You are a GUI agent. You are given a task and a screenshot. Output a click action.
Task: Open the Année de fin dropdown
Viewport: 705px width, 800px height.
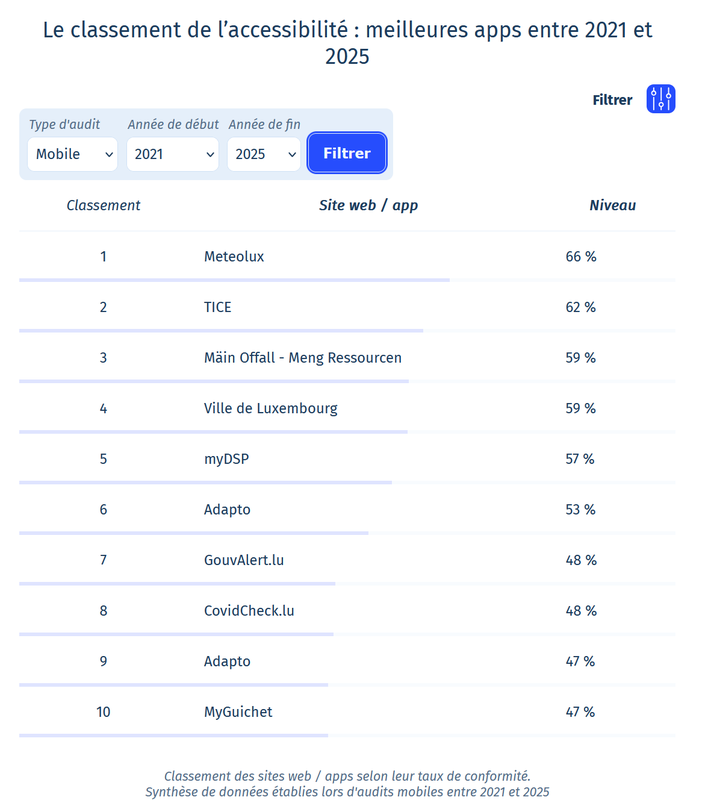click(x=263, y=154)
